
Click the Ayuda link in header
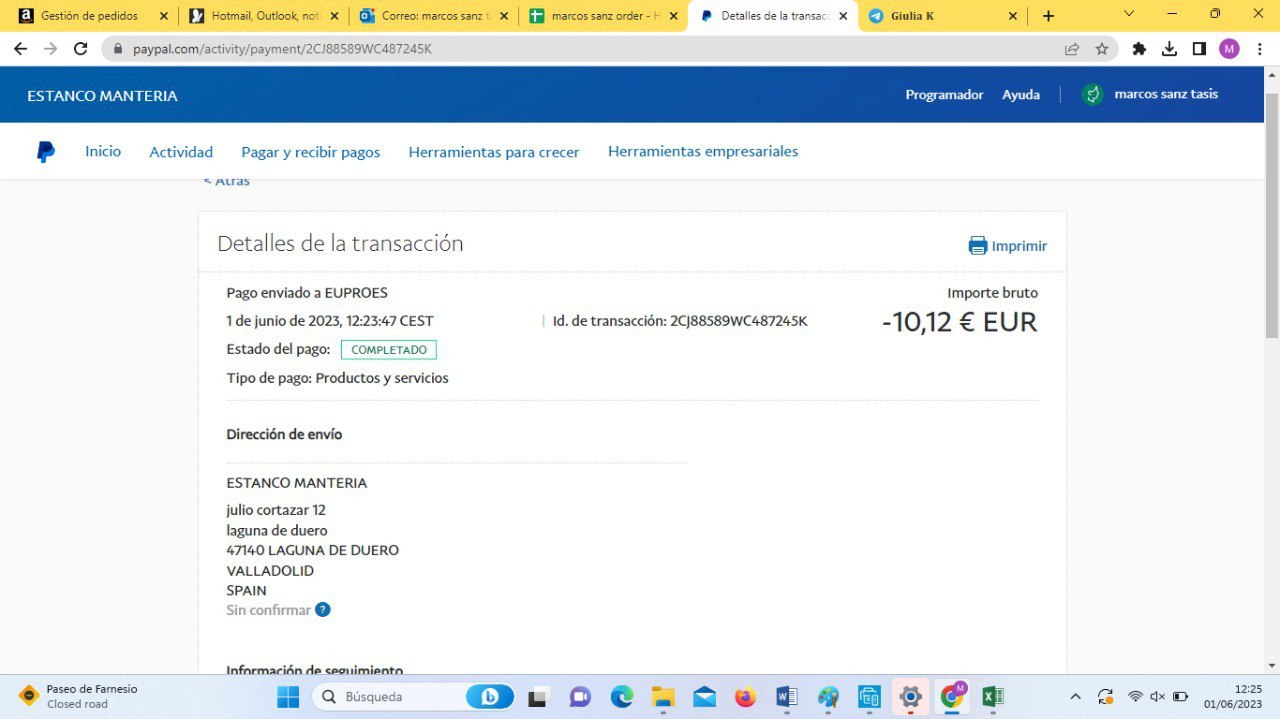(1021, 95)
